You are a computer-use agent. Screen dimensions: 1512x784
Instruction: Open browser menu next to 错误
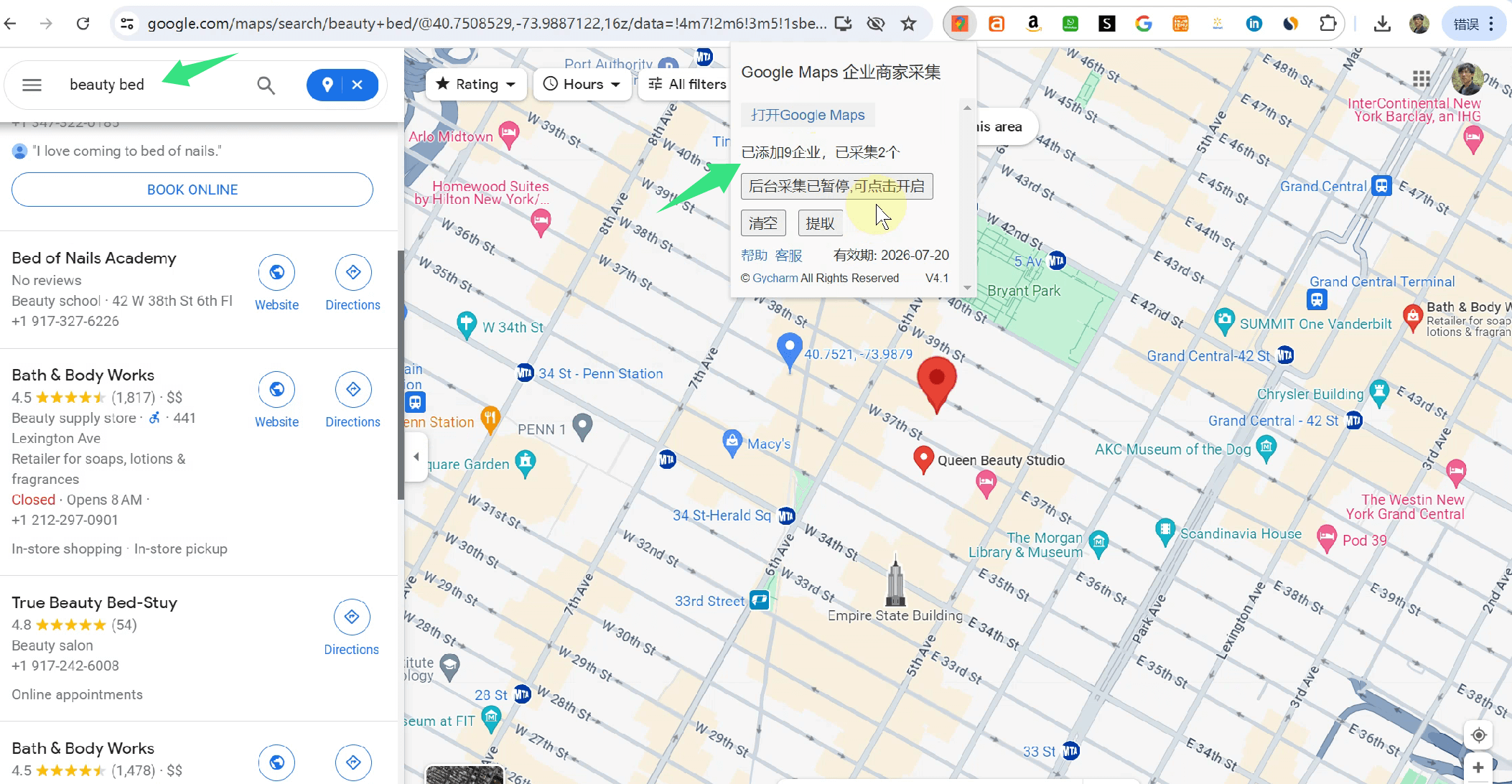[x=1492, y=24]
